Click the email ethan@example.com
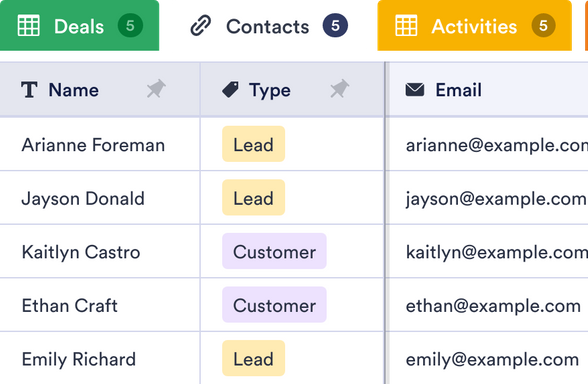This screenshot has height=384, width=588. coord(493,306)
